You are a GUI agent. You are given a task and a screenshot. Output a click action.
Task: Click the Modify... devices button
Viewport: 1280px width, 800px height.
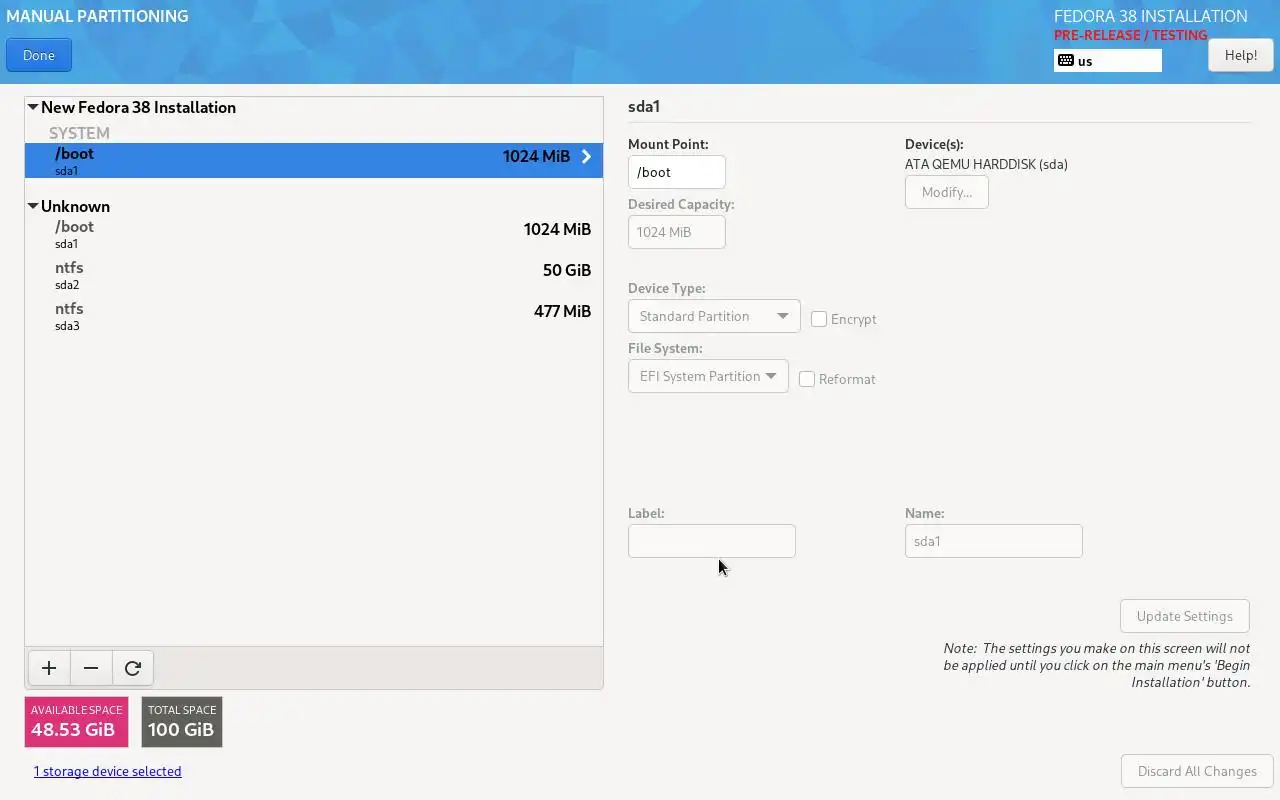947,192
